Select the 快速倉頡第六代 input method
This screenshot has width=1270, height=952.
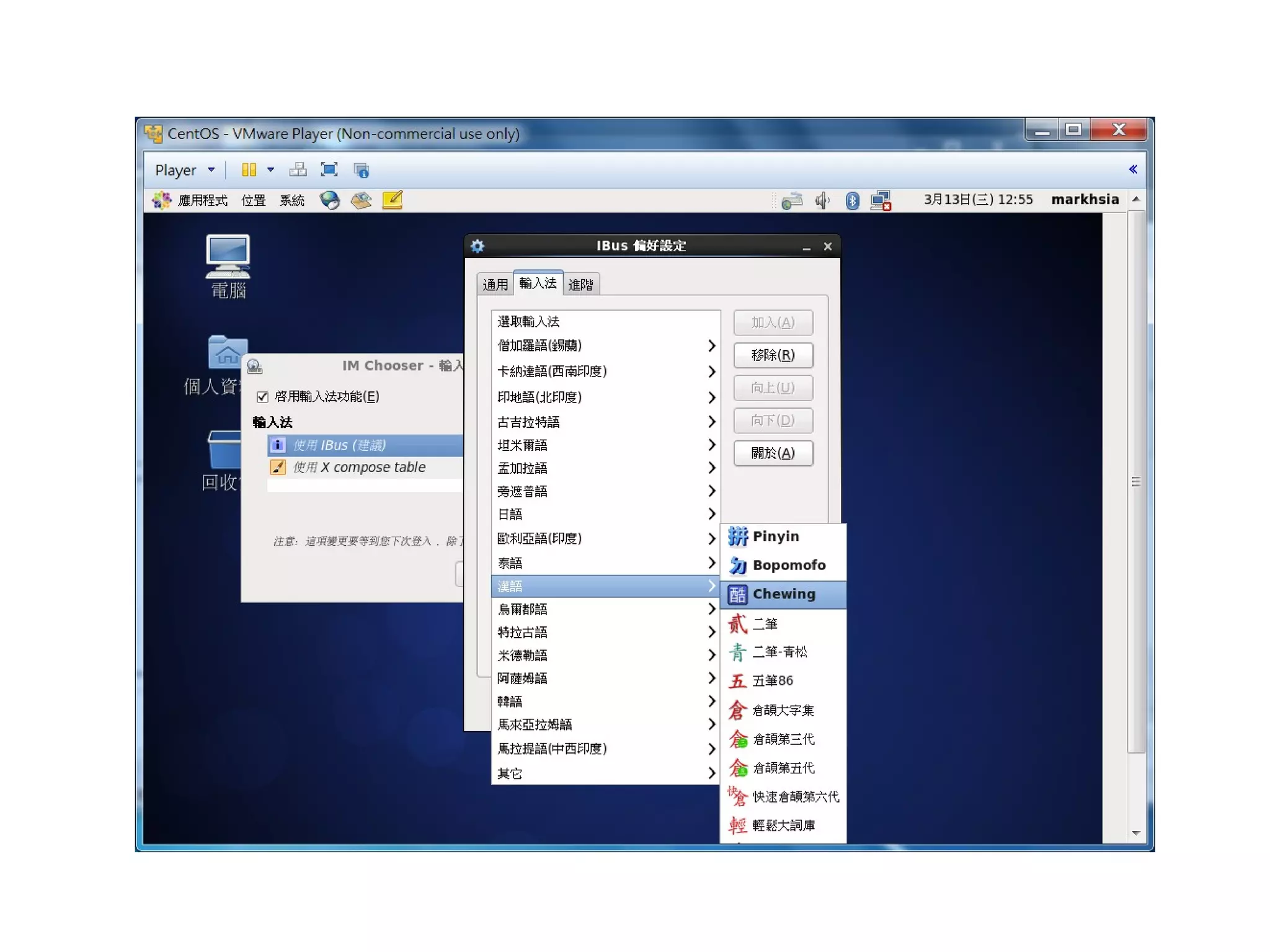coord(783,797)
